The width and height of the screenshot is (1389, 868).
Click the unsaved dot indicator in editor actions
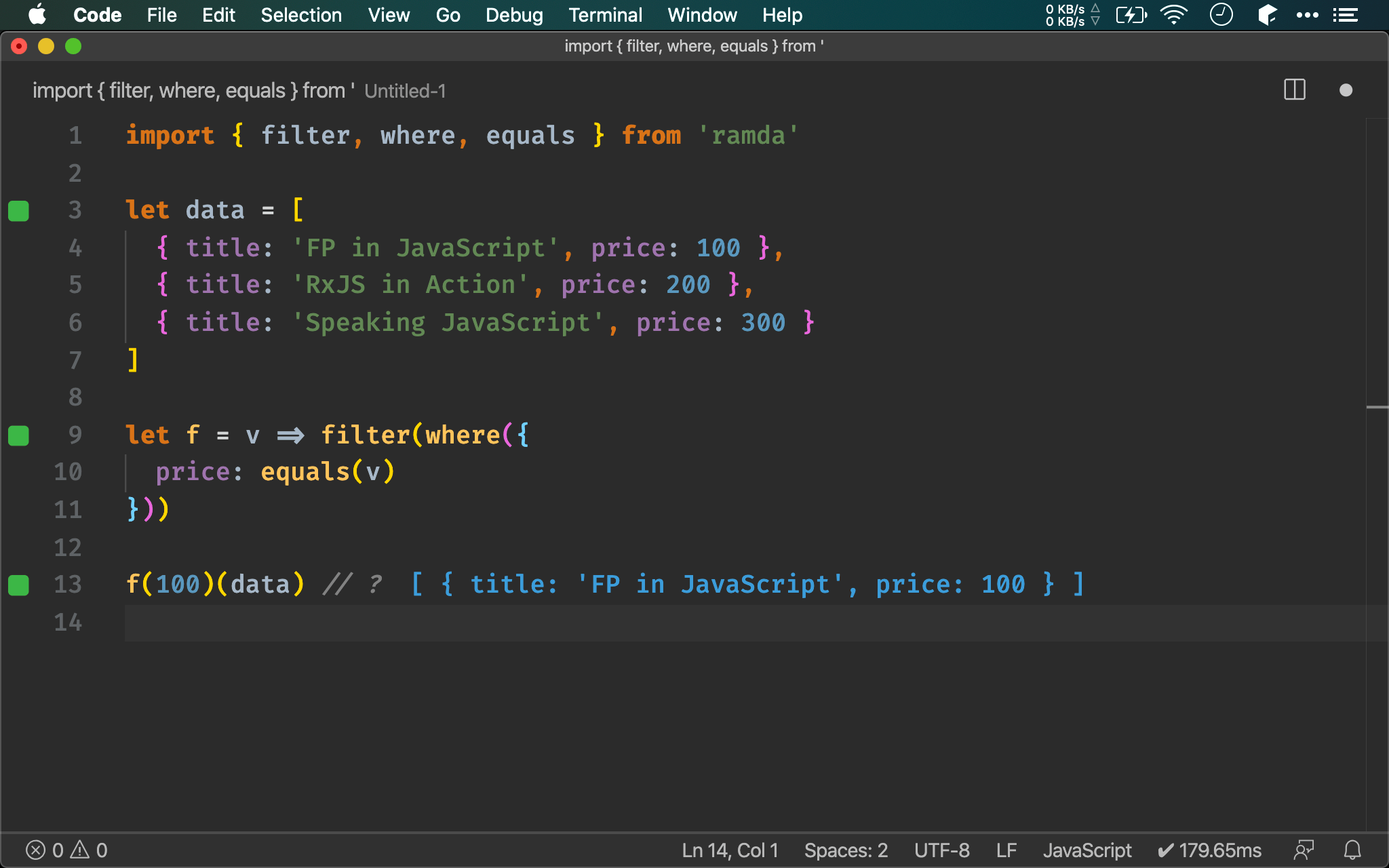1346,90
